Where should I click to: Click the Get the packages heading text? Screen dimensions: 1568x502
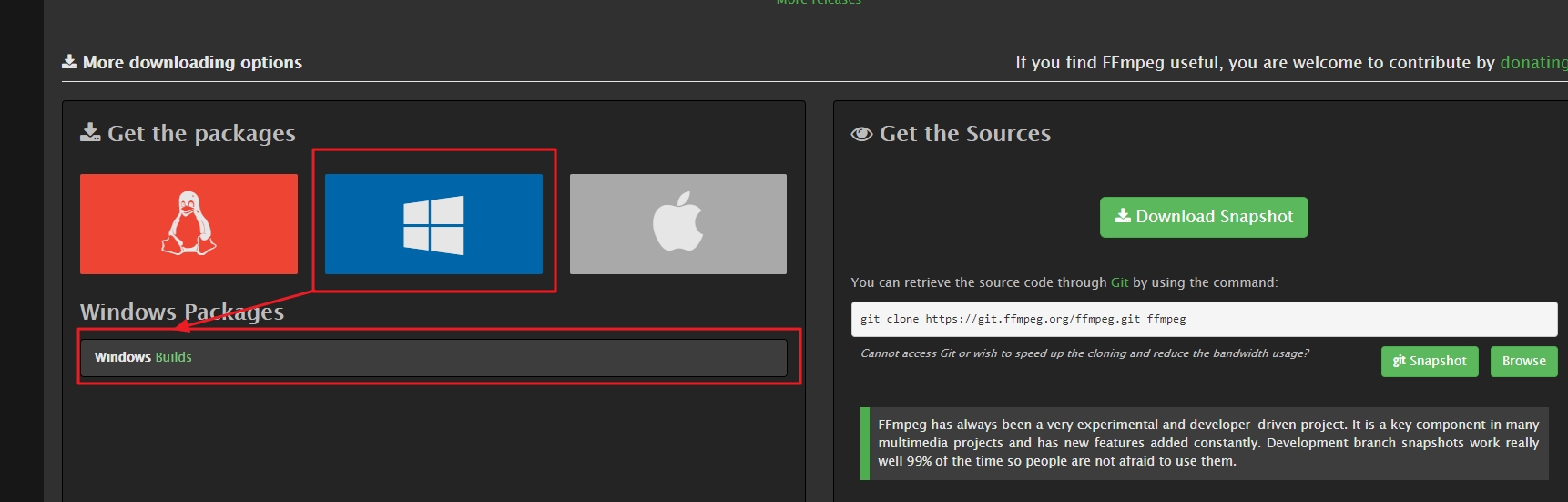tap(201, 134)
